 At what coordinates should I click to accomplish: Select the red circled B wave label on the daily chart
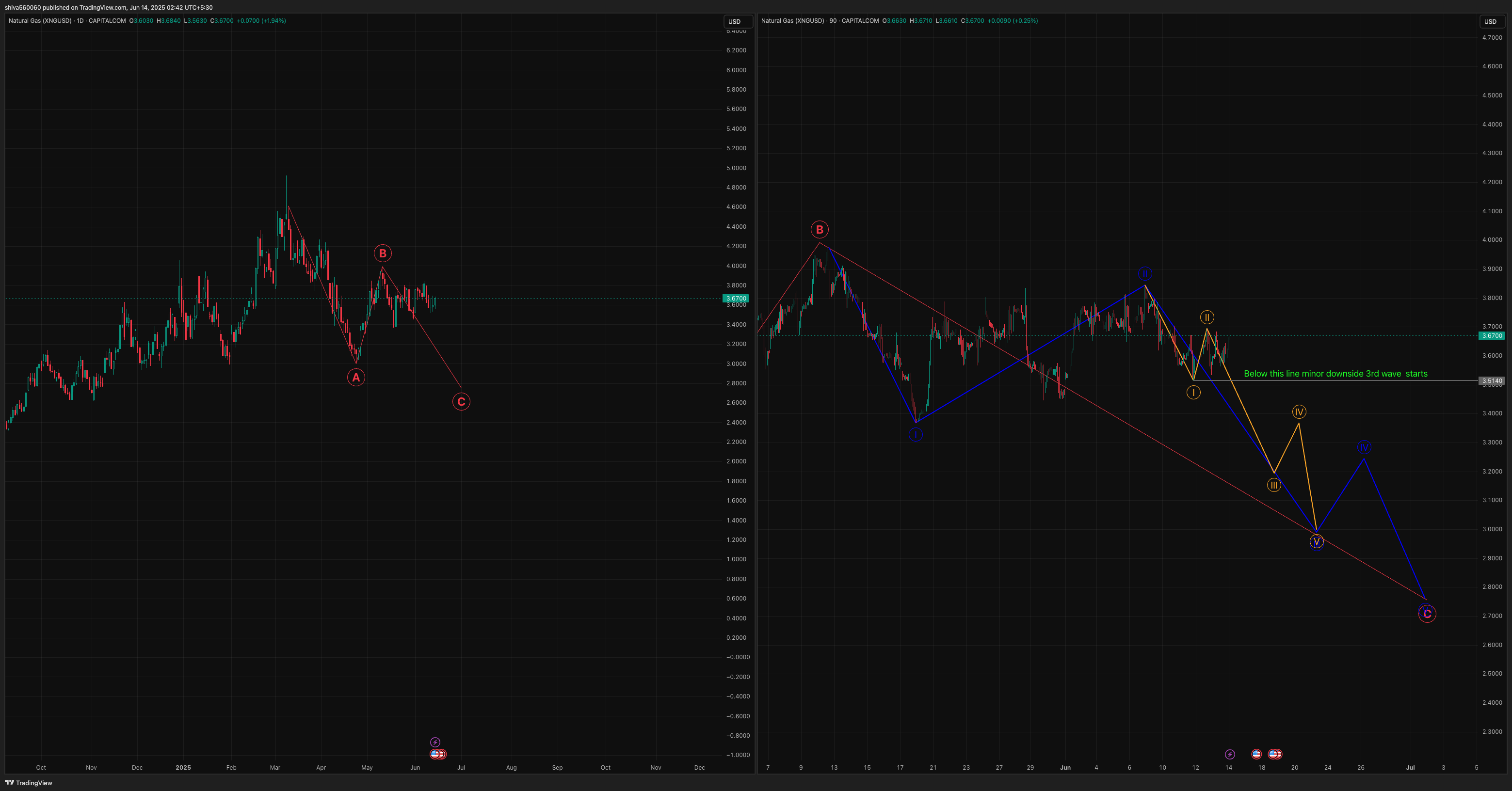[x=383, y=253]
